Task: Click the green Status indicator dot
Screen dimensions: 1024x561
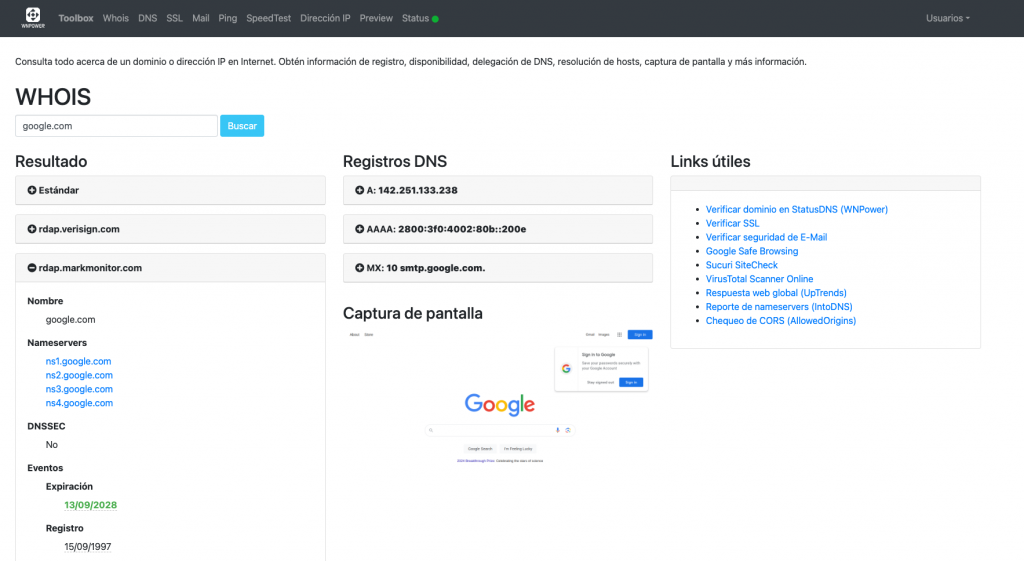Action: tap(436, 19)
